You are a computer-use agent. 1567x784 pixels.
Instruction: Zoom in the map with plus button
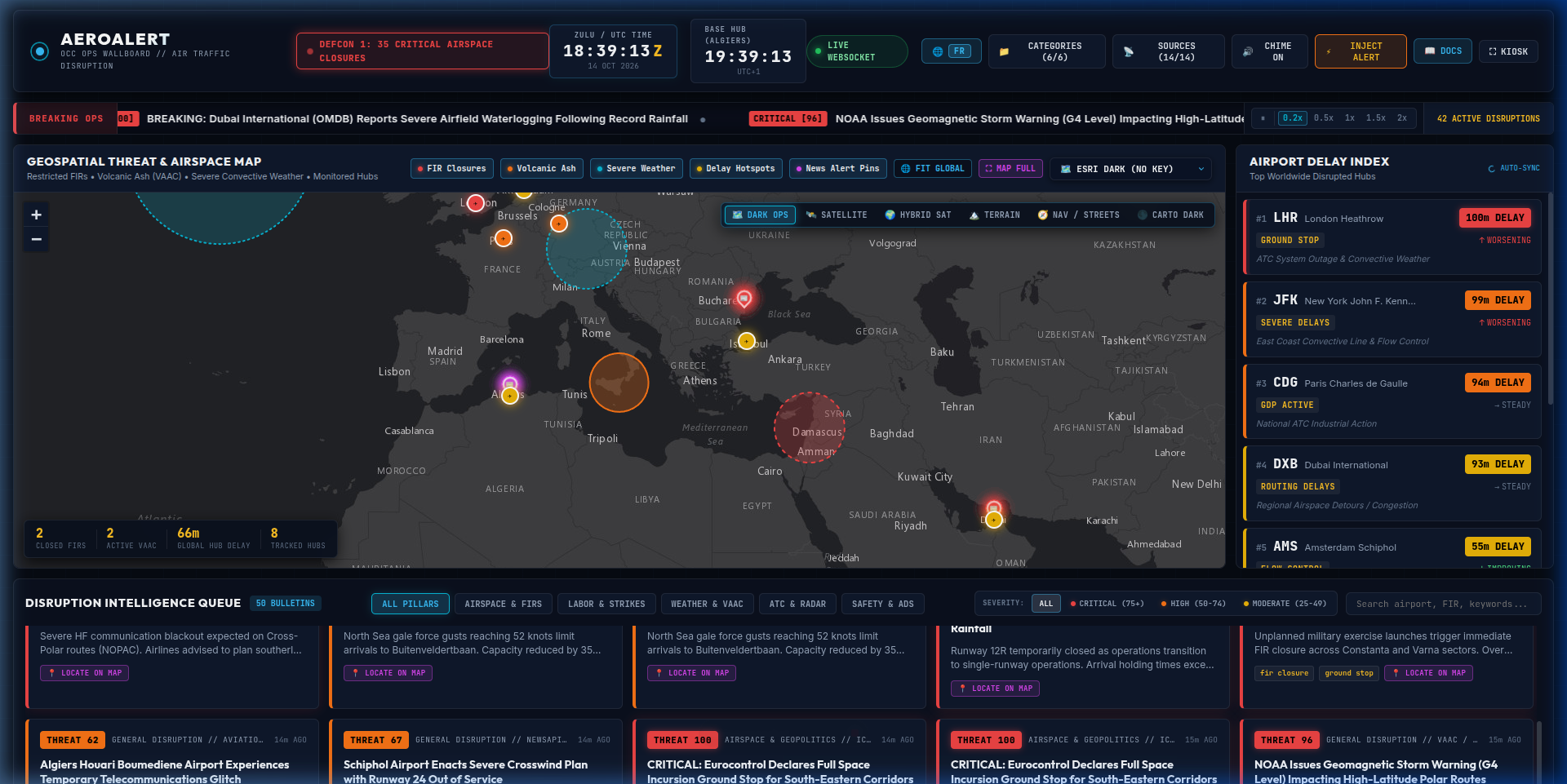coord(36,215)
